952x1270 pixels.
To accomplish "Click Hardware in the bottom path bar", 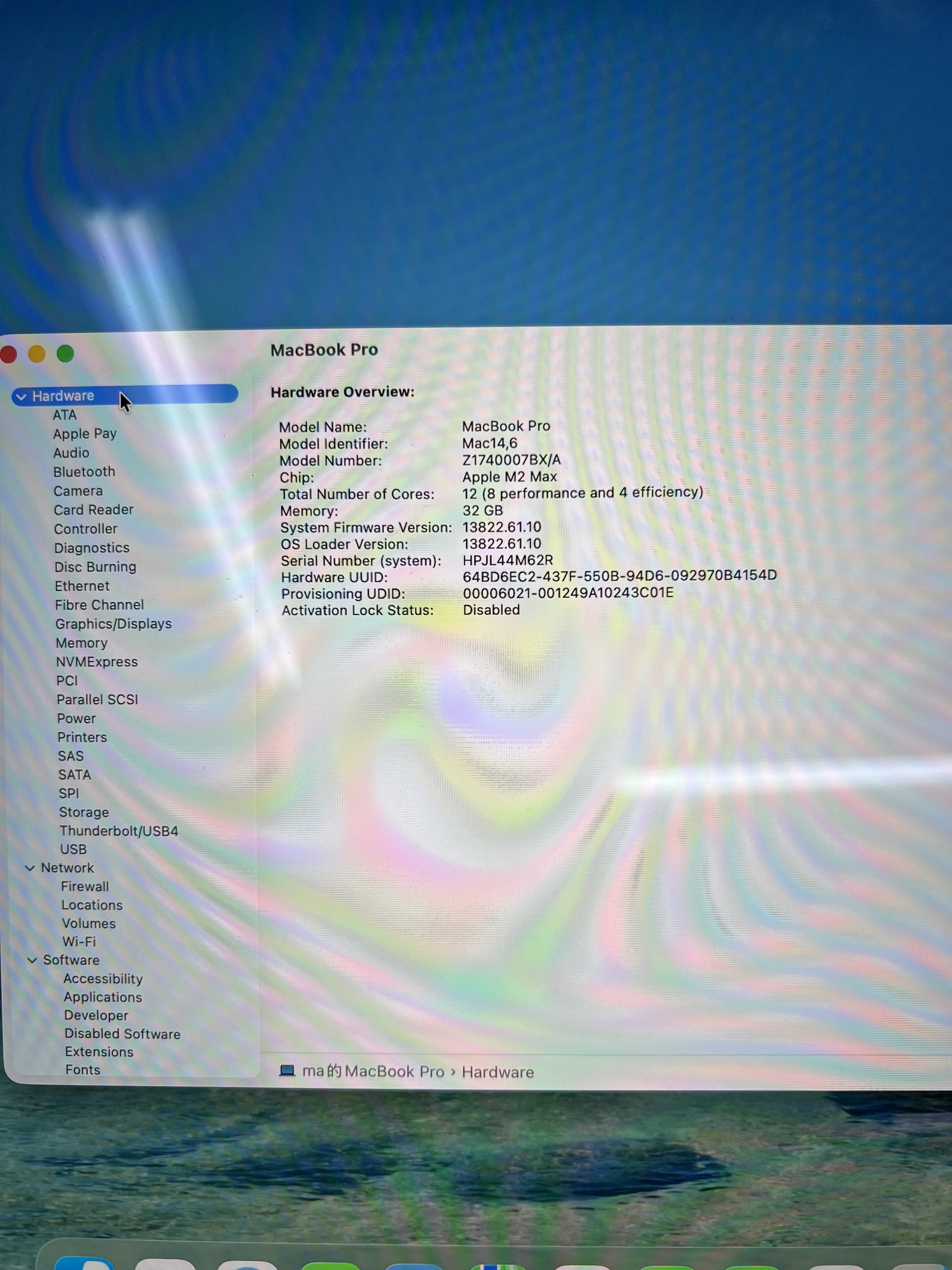I will coord(497,1072).
